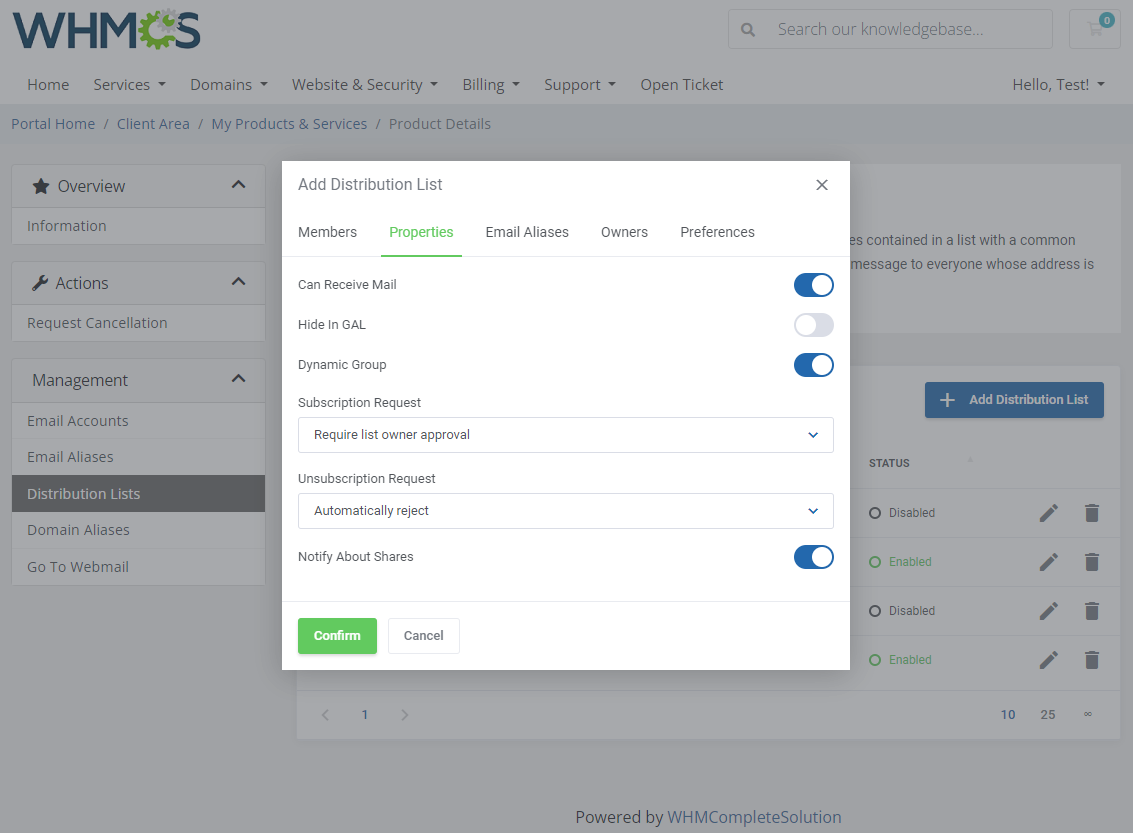Collapse the Management sidebar section
This screenshot has width=1133, height=833.
pyautogui.click(x=238, y=379)
